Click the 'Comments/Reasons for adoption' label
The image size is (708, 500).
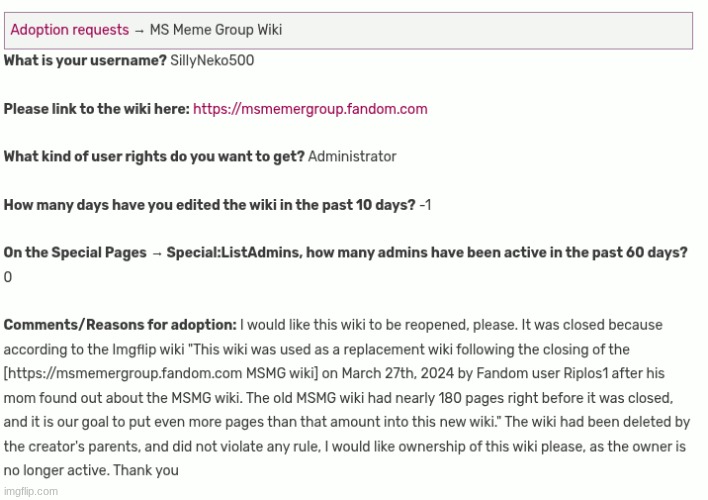click(120, 325)
